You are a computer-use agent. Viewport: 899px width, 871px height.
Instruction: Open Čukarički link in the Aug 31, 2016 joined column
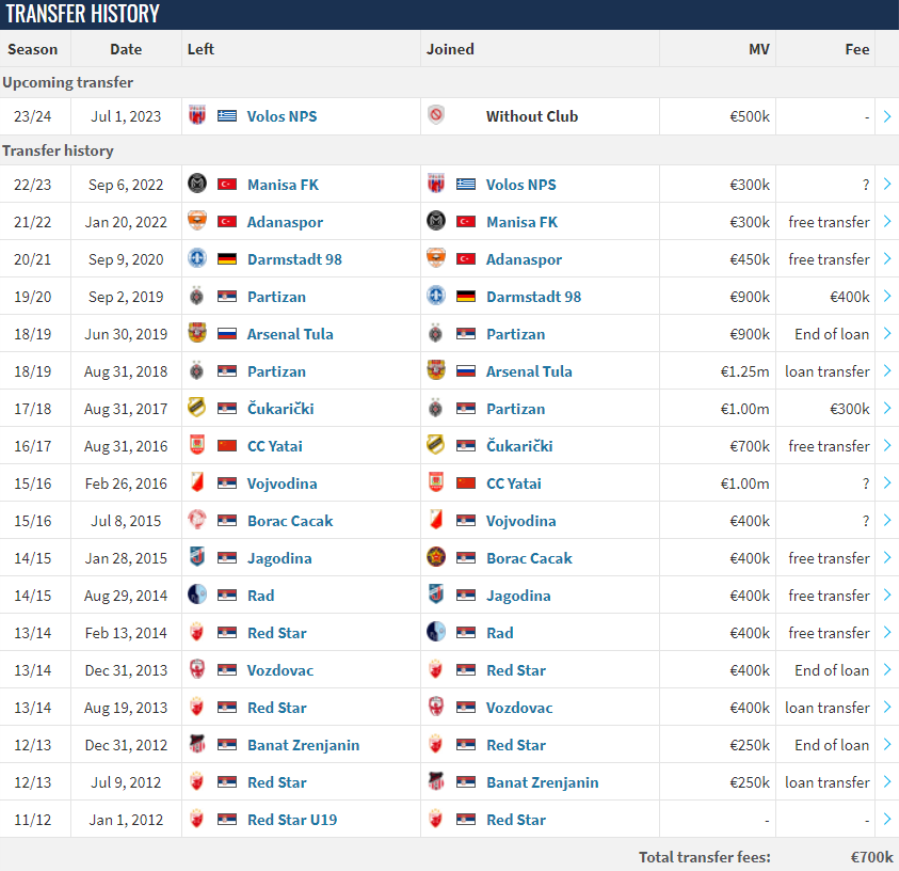click(519, 446)
